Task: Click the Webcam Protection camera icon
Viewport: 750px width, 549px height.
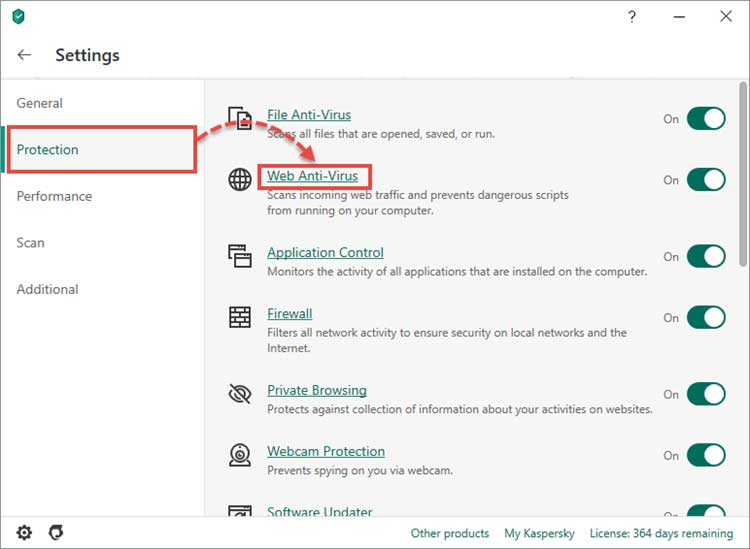Action: pos(240,455)
